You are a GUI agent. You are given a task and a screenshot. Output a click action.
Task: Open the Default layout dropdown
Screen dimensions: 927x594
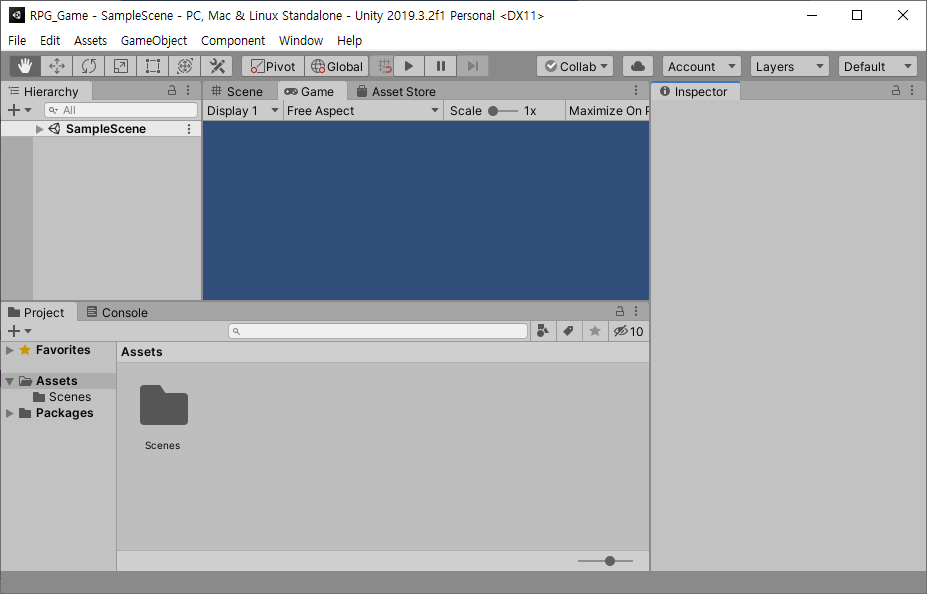click(x=878, y=66)
